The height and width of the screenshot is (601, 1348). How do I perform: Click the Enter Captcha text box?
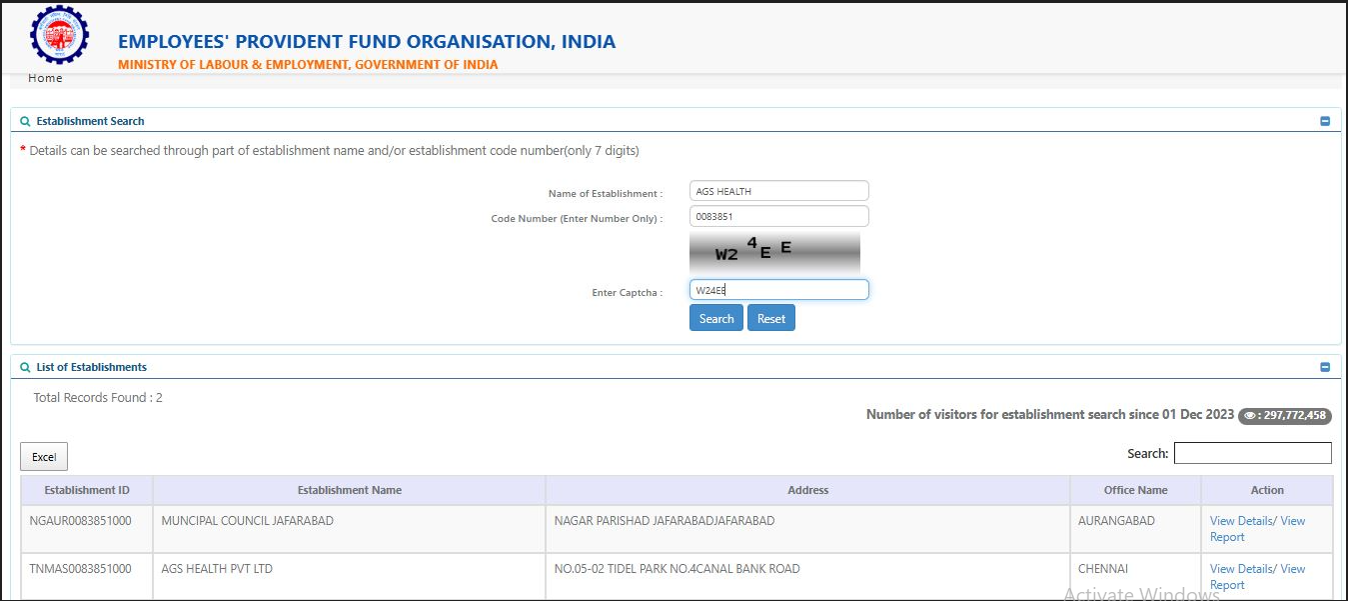coord(778,290)
